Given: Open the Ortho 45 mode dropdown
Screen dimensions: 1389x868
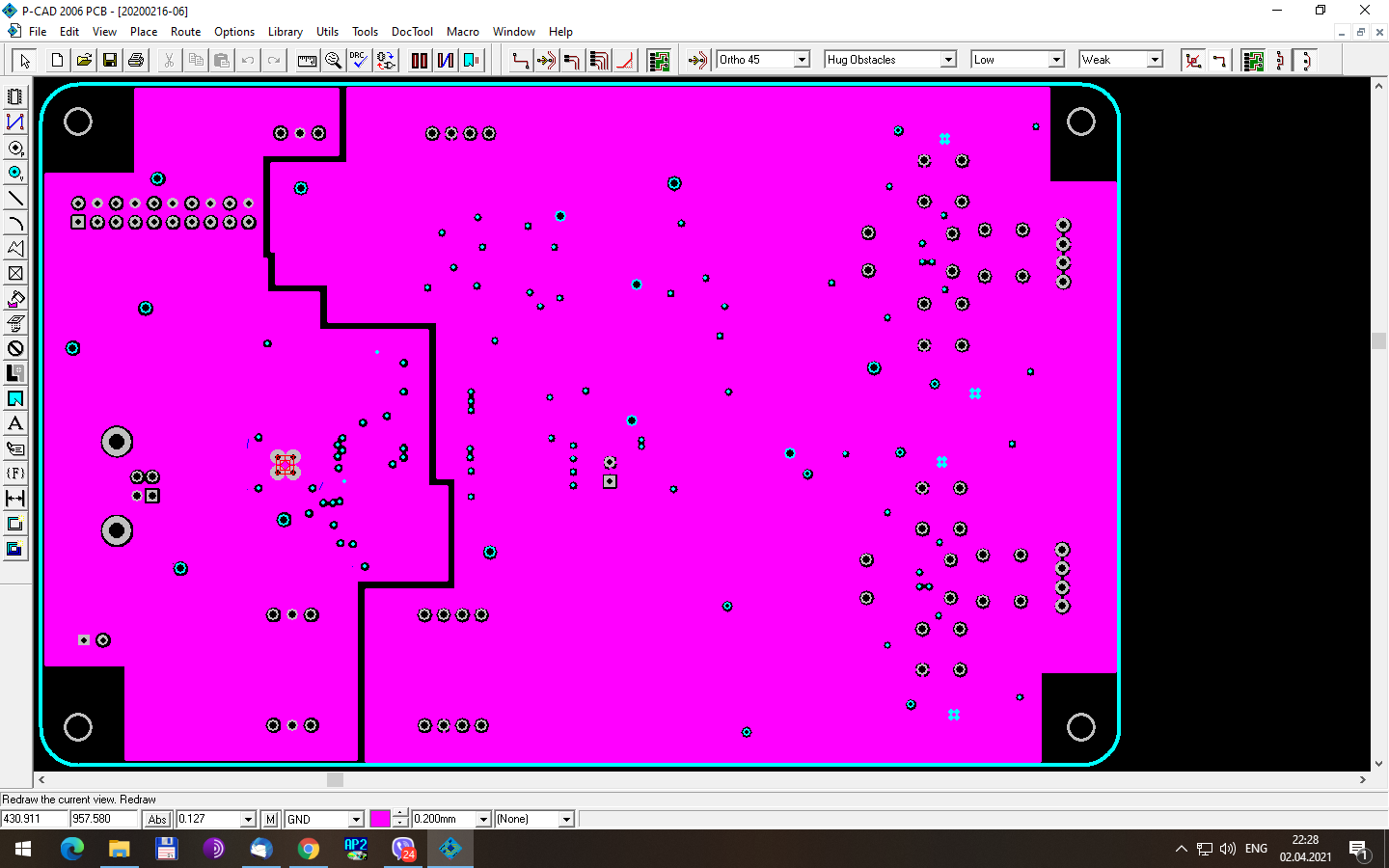Looking at the screenshot, I should tap(802, 60).
